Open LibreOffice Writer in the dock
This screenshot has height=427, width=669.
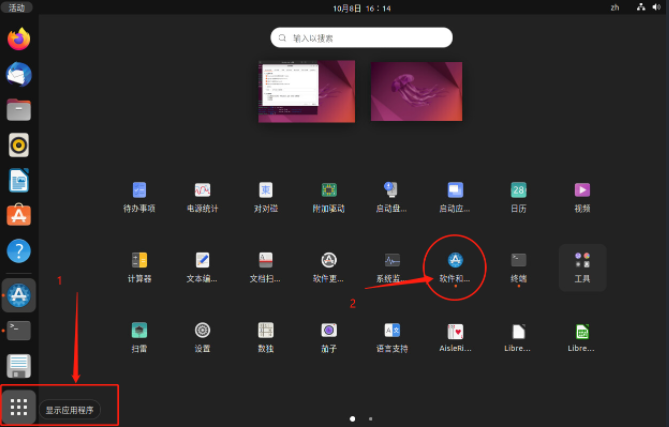[19, 180]
